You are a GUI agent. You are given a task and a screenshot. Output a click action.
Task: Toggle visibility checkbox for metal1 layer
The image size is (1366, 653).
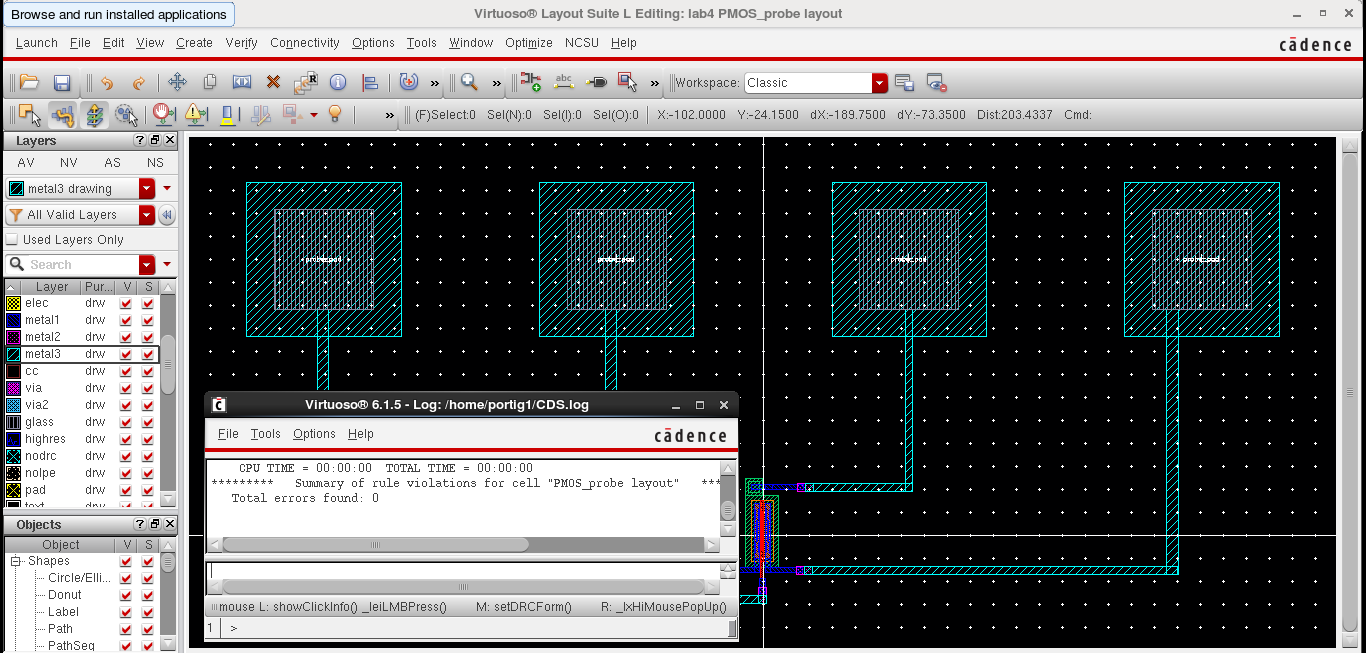[126, 320]
